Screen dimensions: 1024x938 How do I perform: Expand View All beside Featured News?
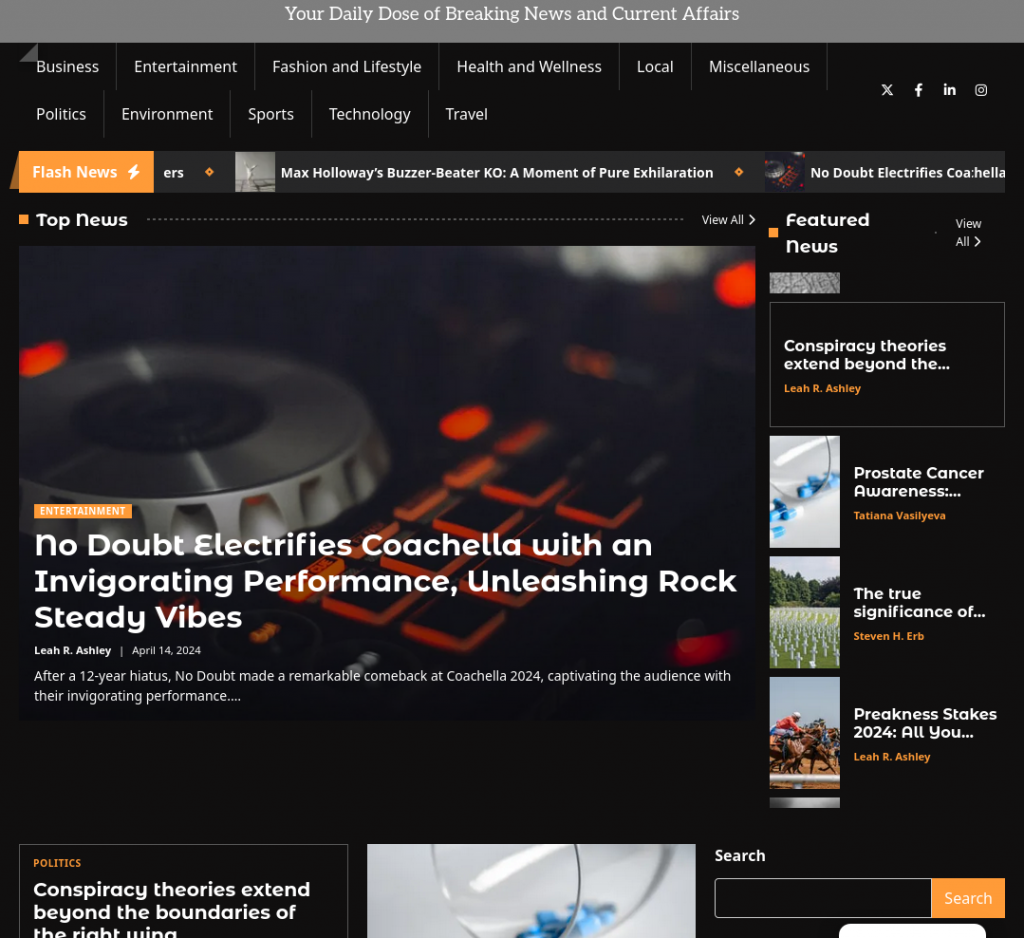point(968,232)
